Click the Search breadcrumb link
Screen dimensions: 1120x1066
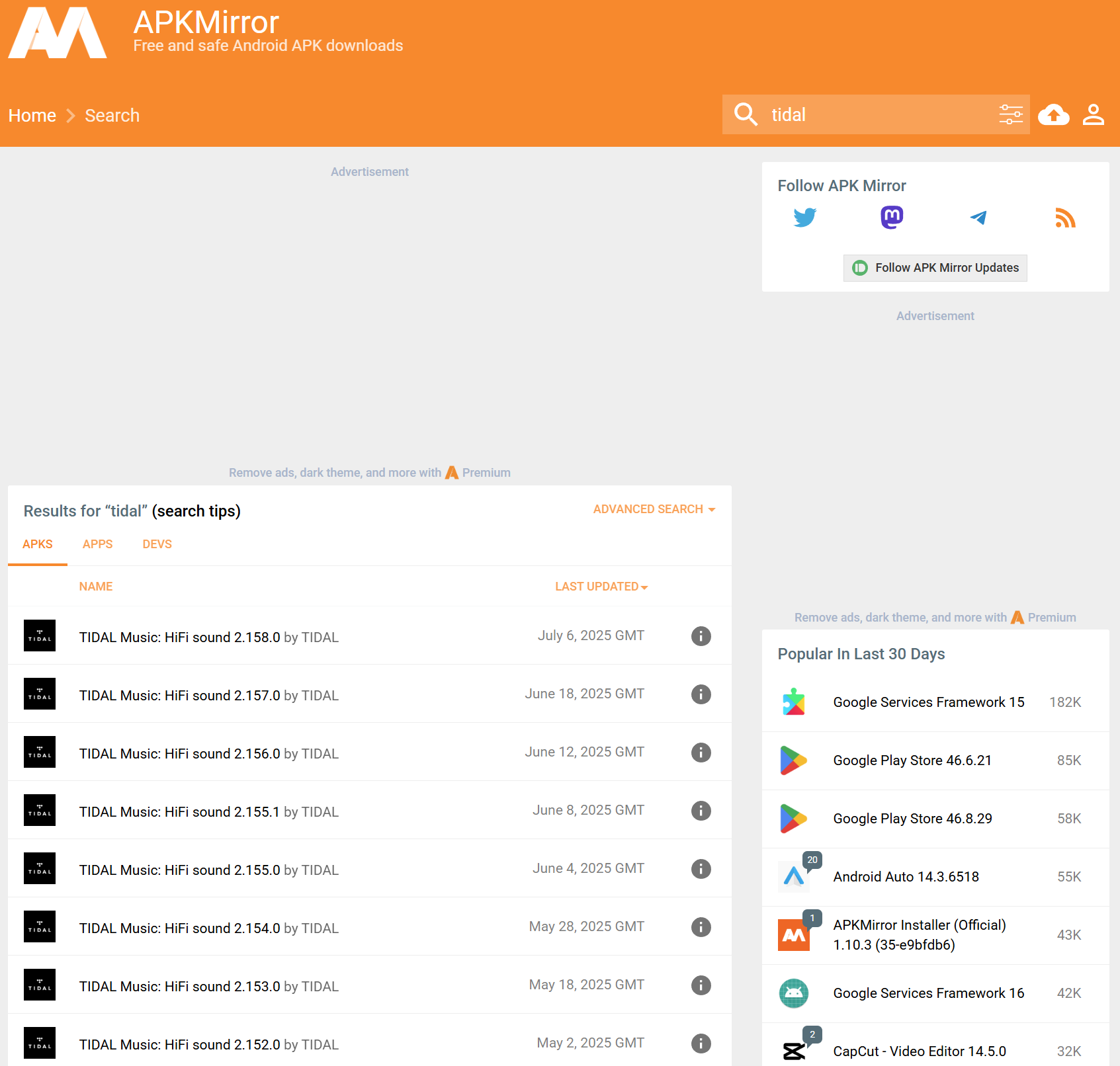click(112, 116)
